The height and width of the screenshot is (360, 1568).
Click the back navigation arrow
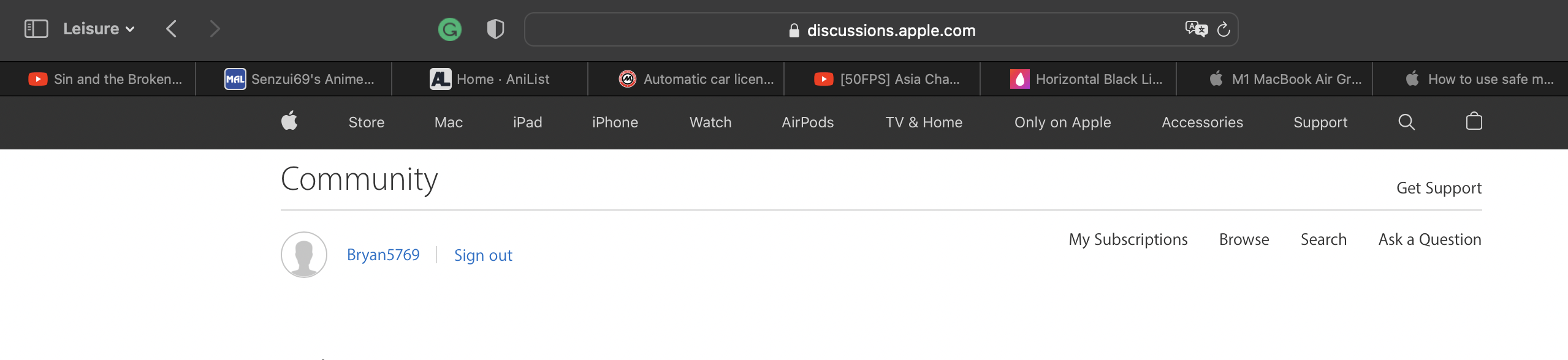tap(171, 28)
